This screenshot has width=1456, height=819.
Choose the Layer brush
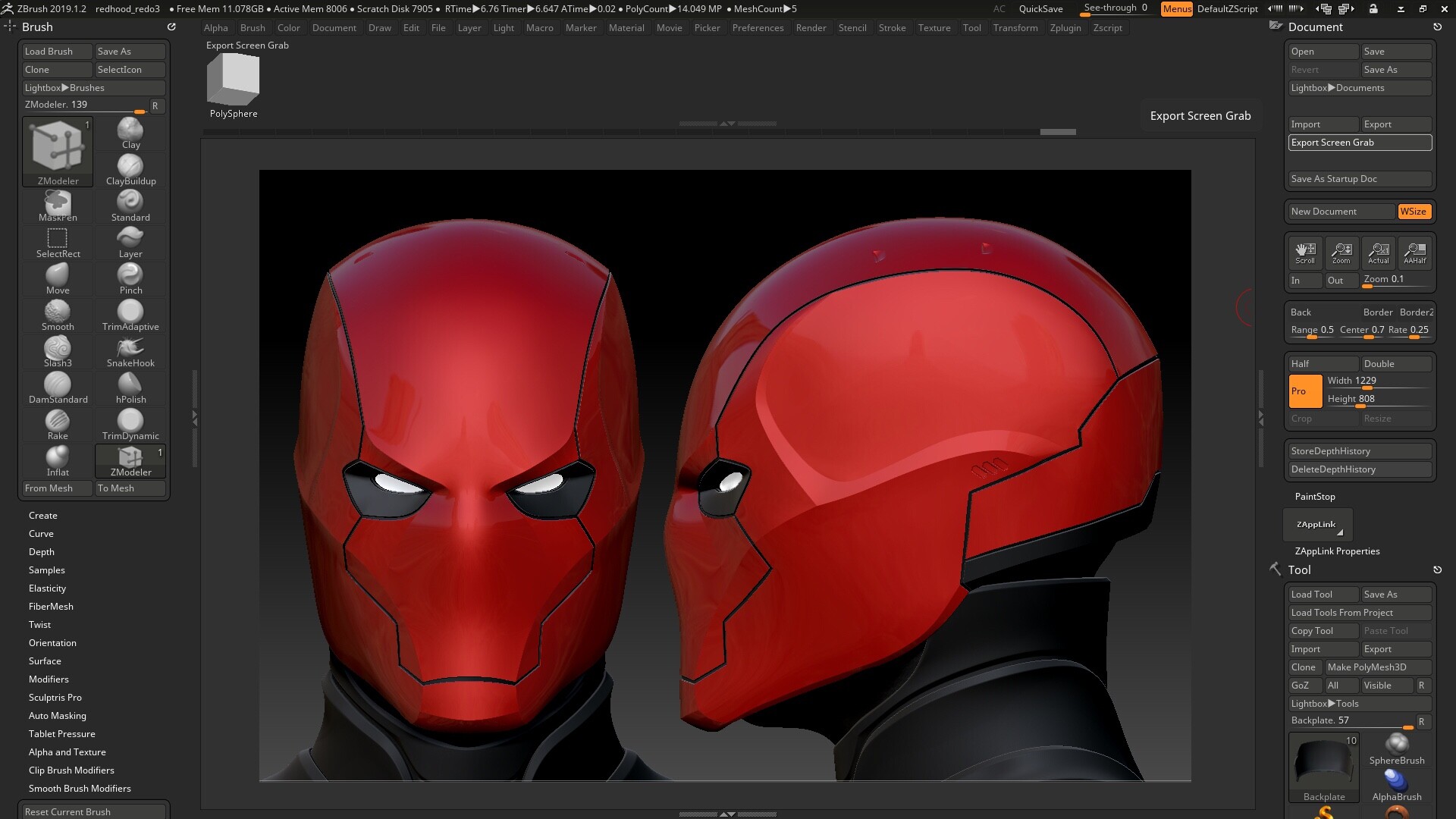point(130,243)
